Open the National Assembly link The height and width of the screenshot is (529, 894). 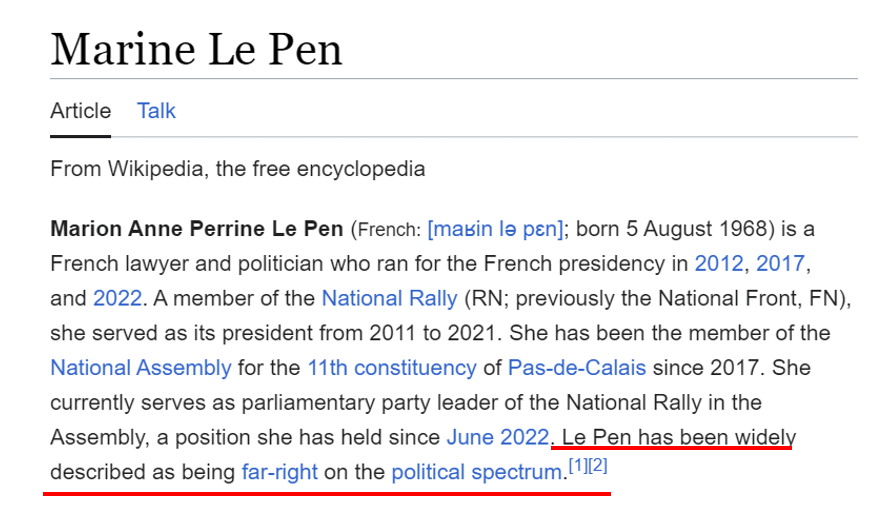141,367
